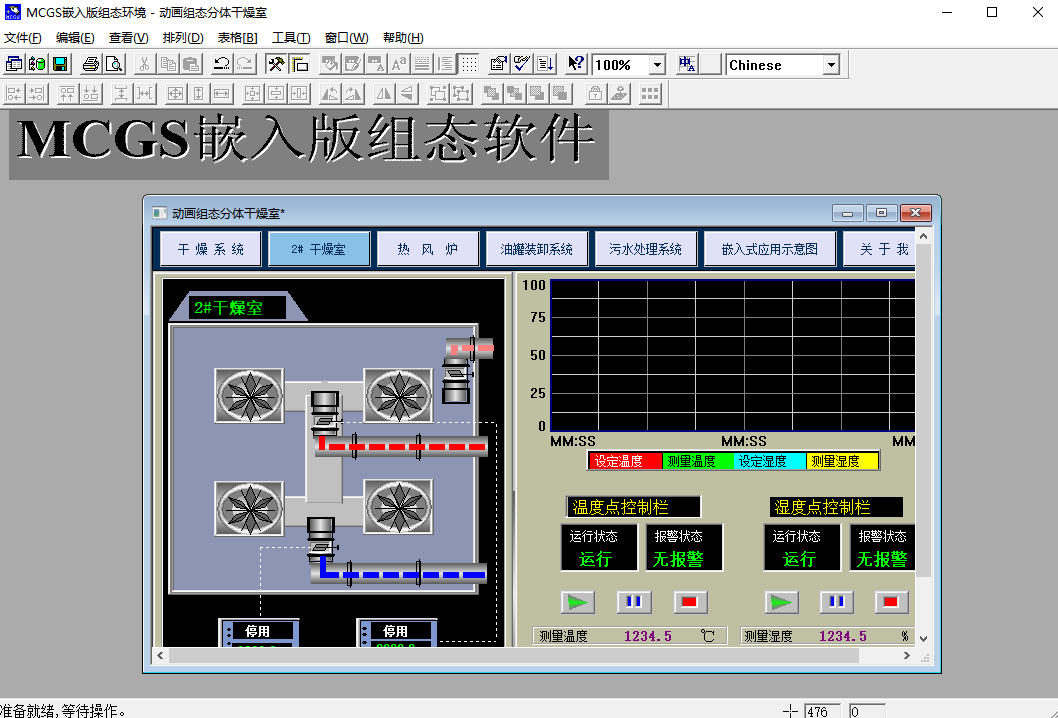The width and height of the screenshot is (1058, 718).
Task: Click the temperature control red stop button
Action: pos(690,602)
